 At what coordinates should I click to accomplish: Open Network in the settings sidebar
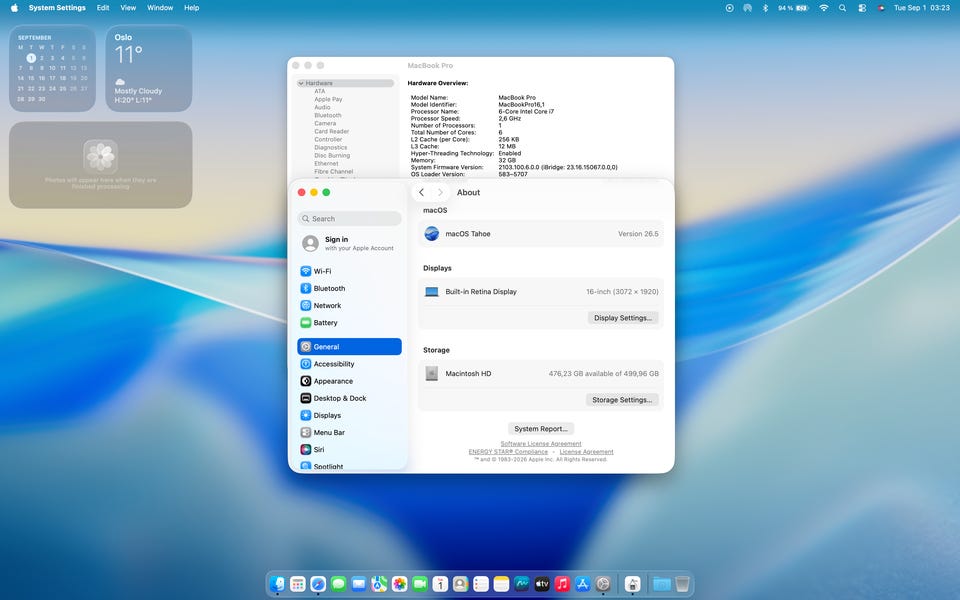tap(349, 306)
